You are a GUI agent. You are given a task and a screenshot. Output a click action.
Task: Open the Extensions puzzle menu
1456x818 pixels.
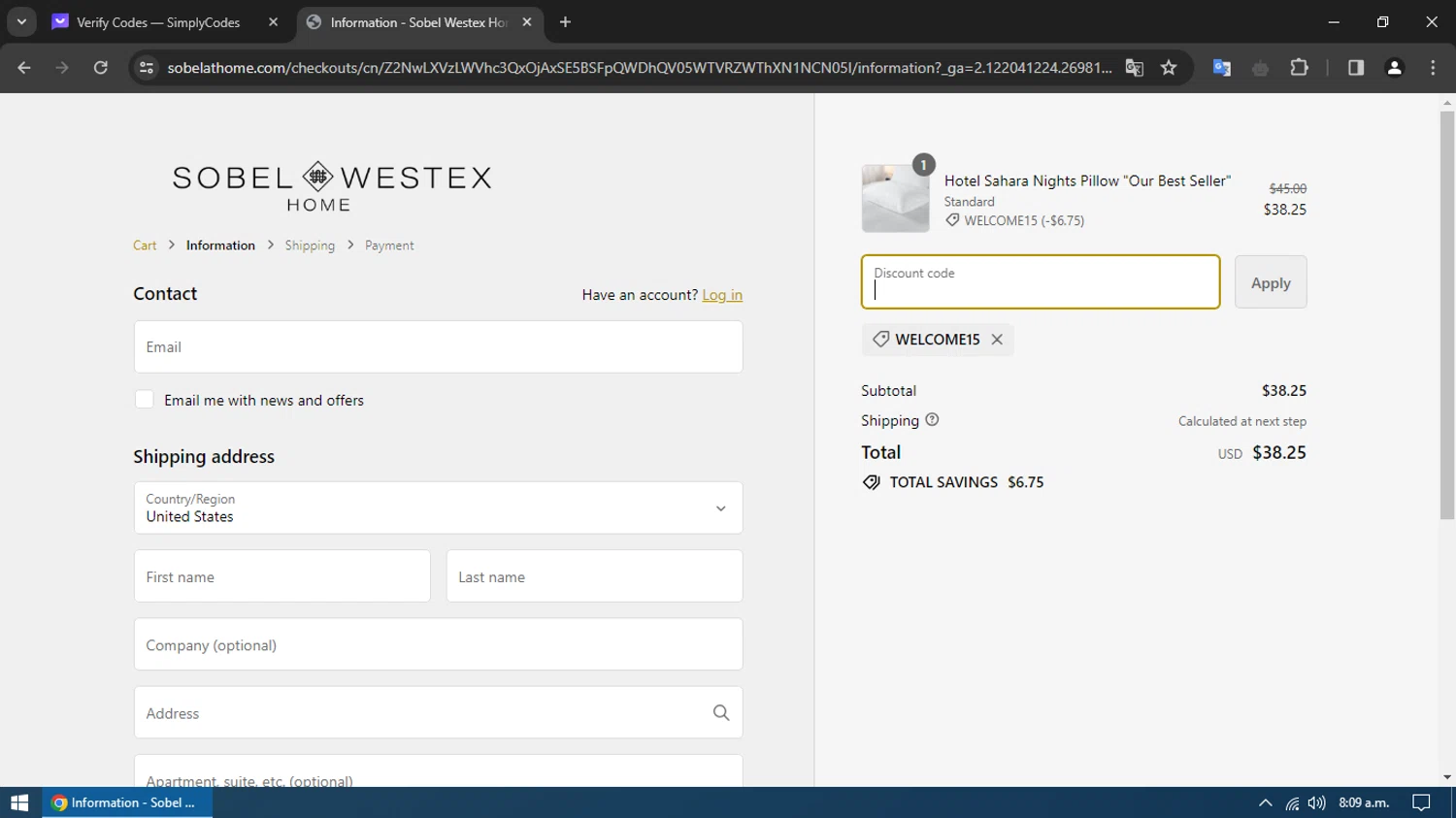[1299, 68]
